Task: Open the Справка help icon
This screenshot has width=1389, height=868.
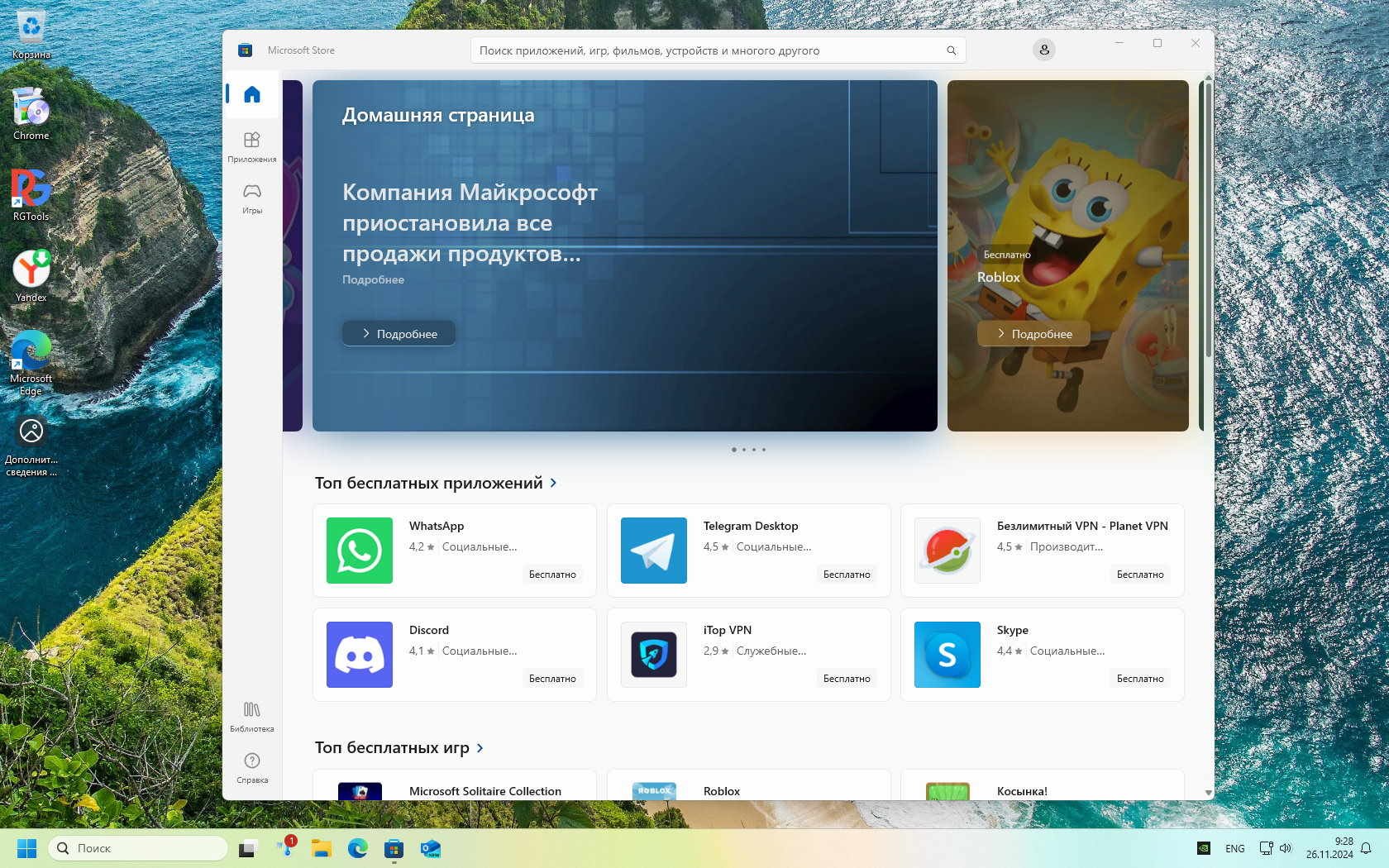Action: click(252, 767)
